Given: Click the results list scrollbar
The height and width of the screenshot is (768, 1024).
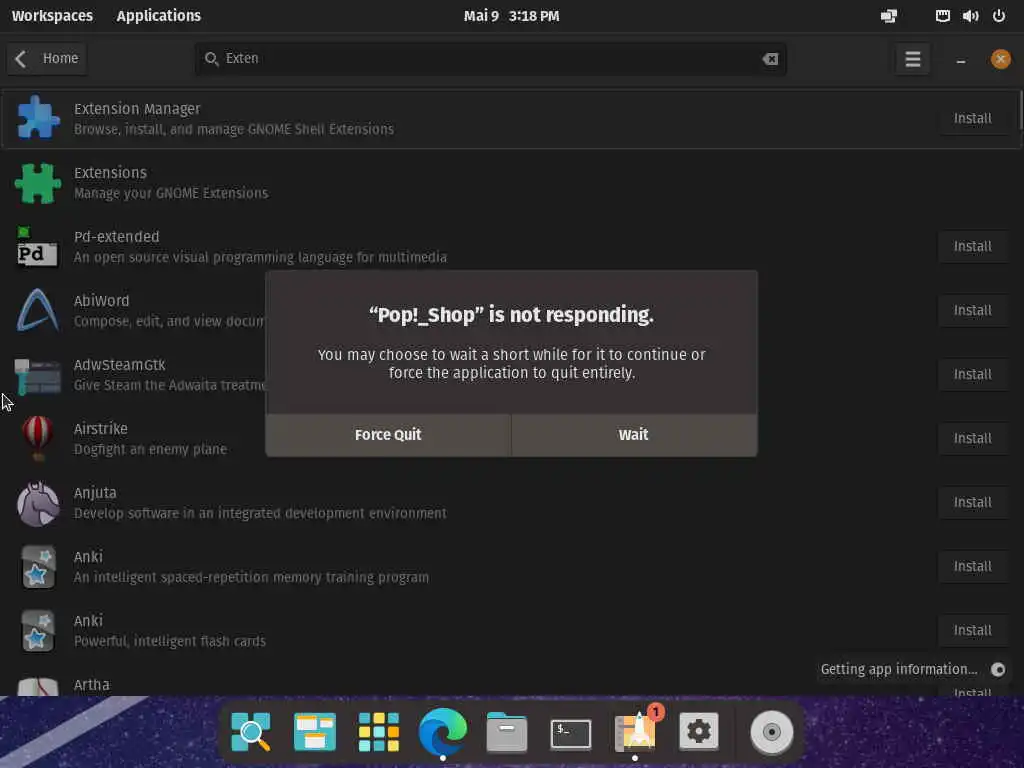Looking at the screenshot, I should click(1021, 110).
